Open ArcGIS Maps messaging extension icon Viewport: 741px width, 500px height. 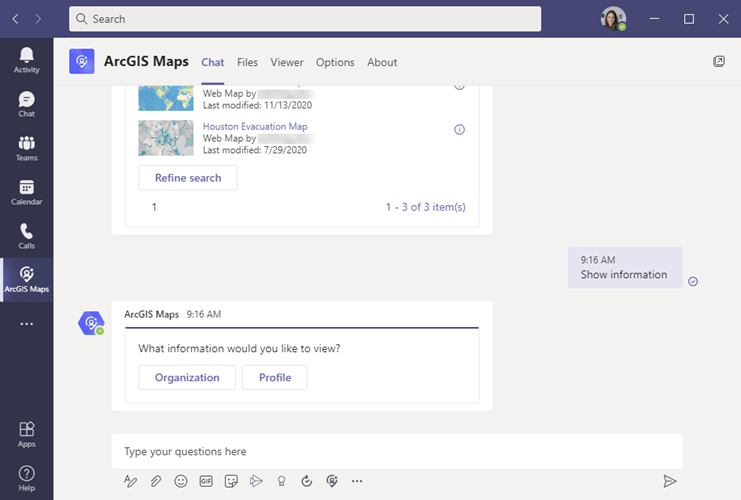(x=332, y=481)
